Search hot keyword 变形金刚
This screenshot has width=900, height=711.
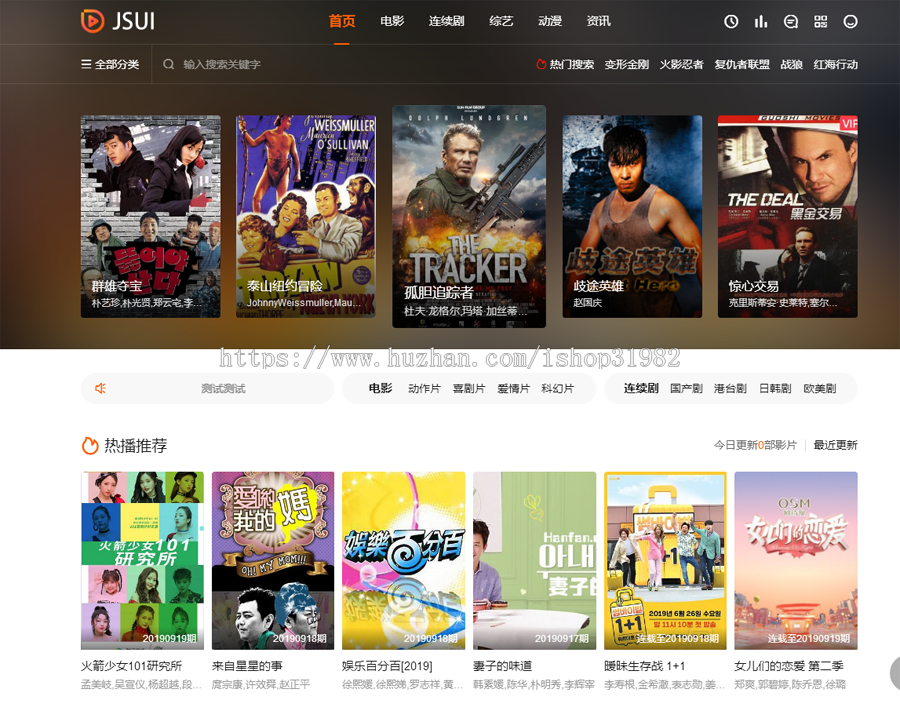[x=626, y=64]
